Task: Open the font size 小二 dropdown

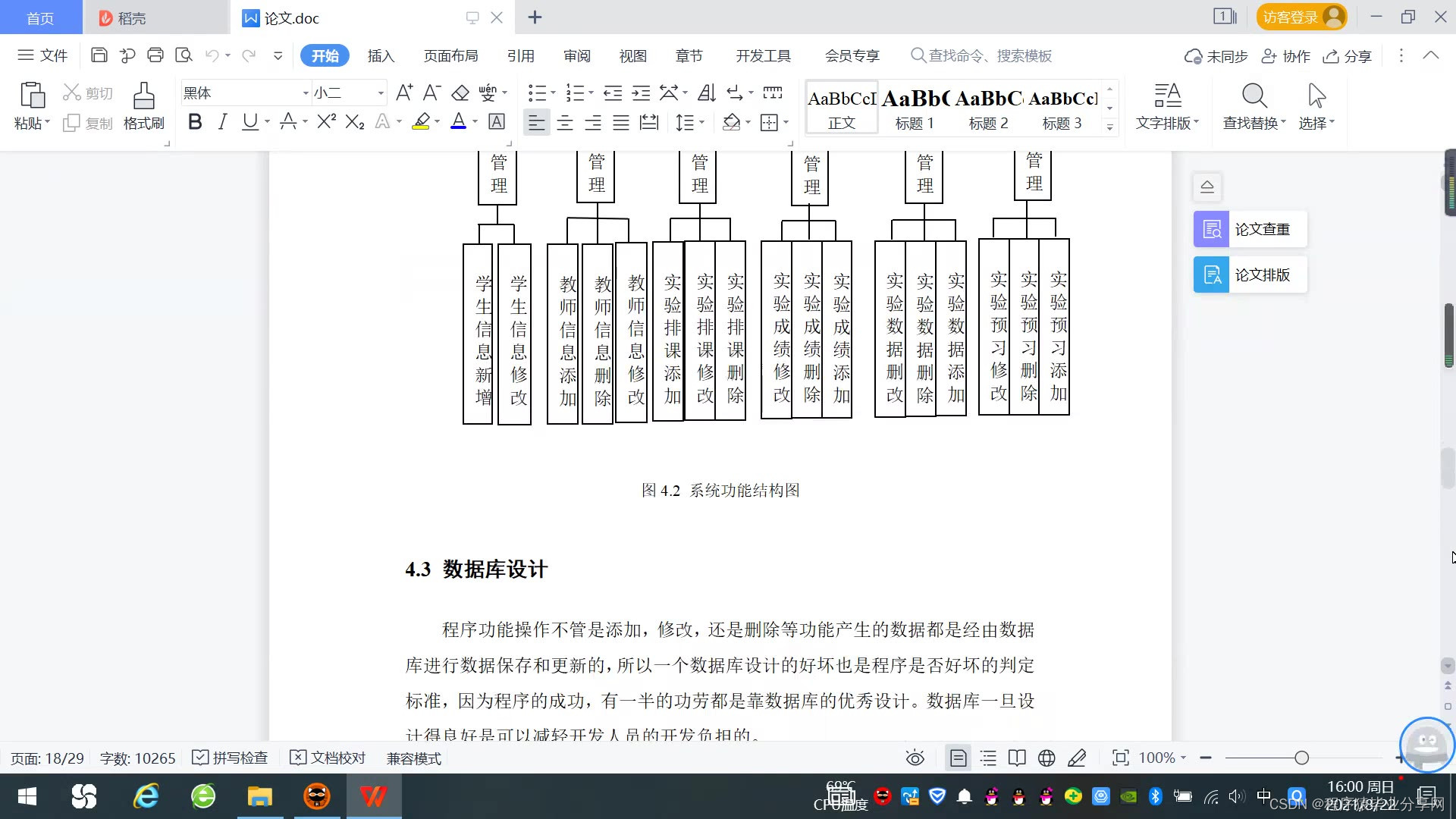Action: click(381, 93)
